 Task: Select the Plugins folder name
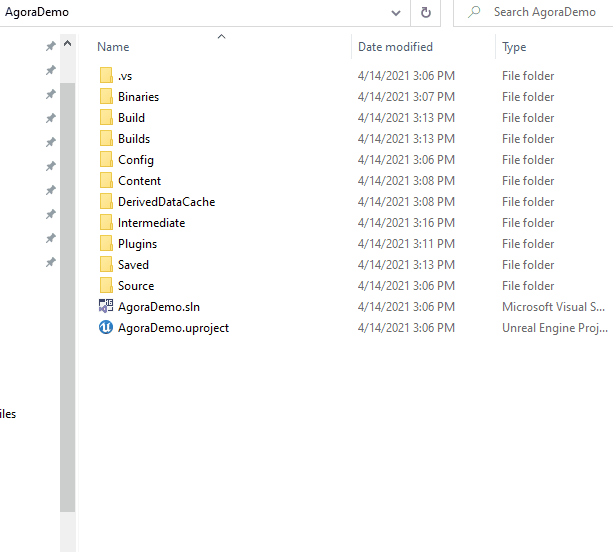click(x=138, y=244)
